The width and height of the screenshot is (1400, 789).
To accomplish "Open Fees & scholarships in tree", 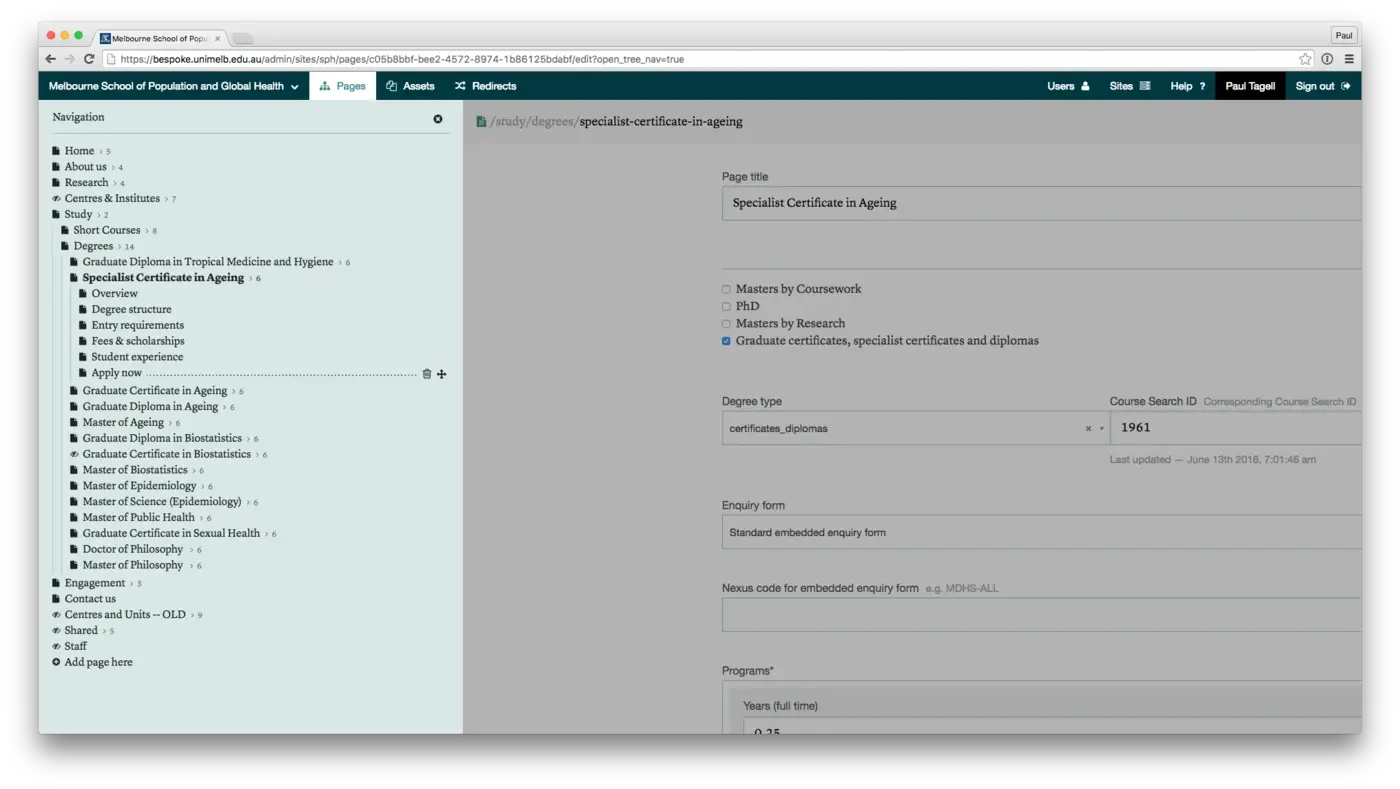I will (x=138, y=341).
